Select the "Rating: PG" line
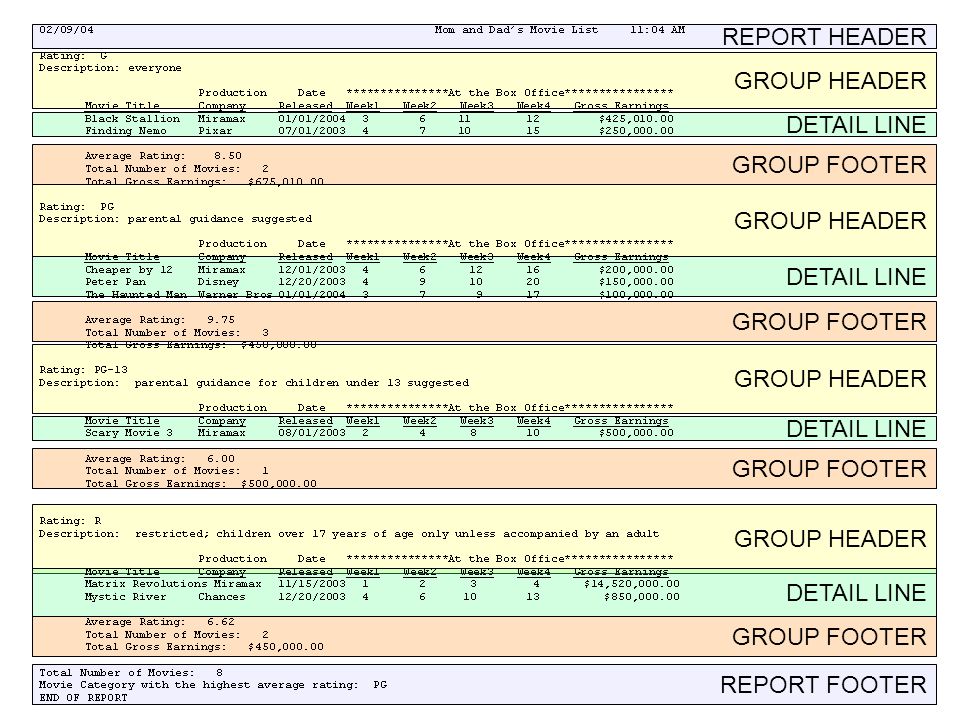Image resolution: width=960 pixels, height=720 pixels. 77,207
